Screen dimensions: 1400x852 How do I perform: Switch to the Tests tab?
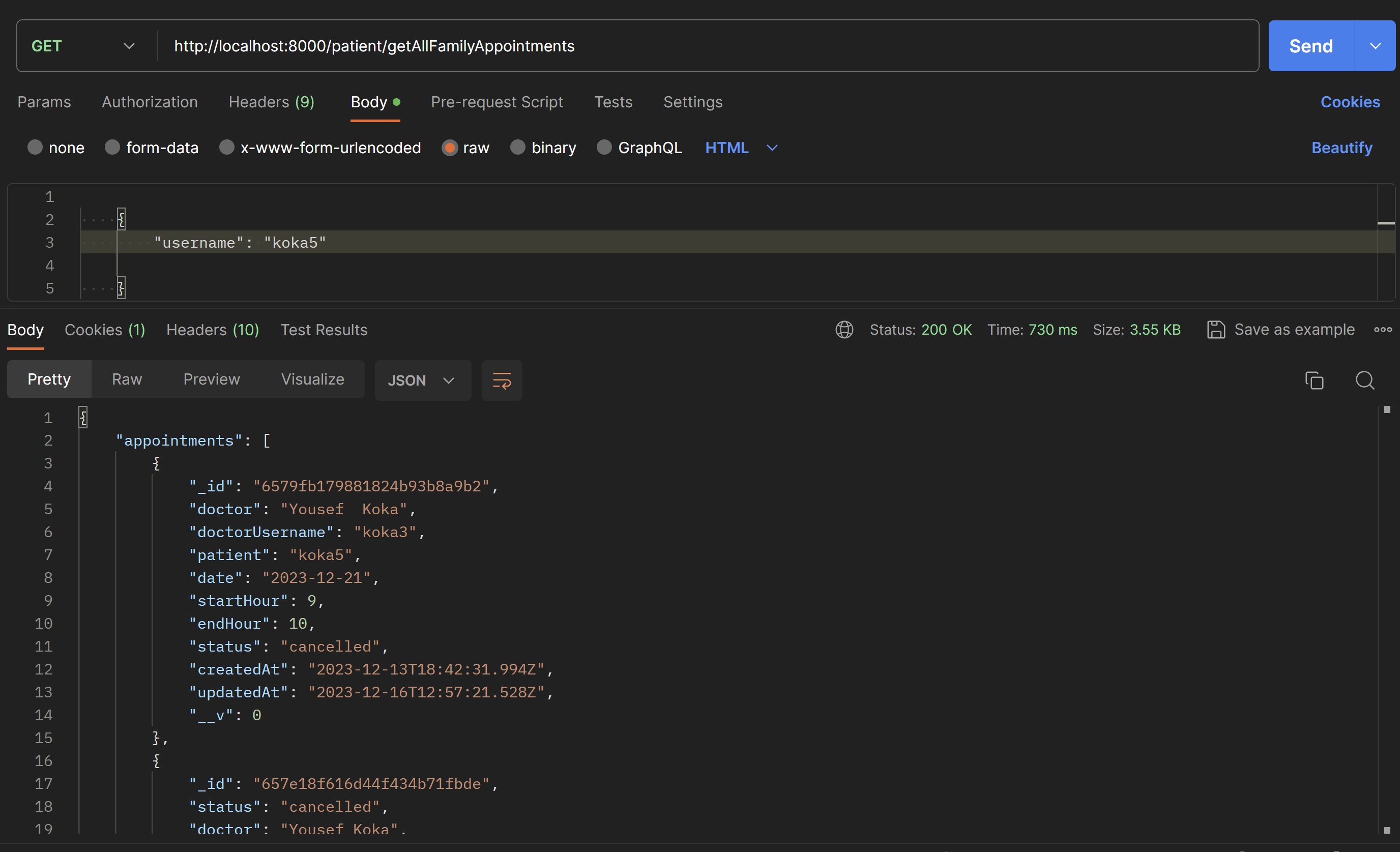point(613,101)
